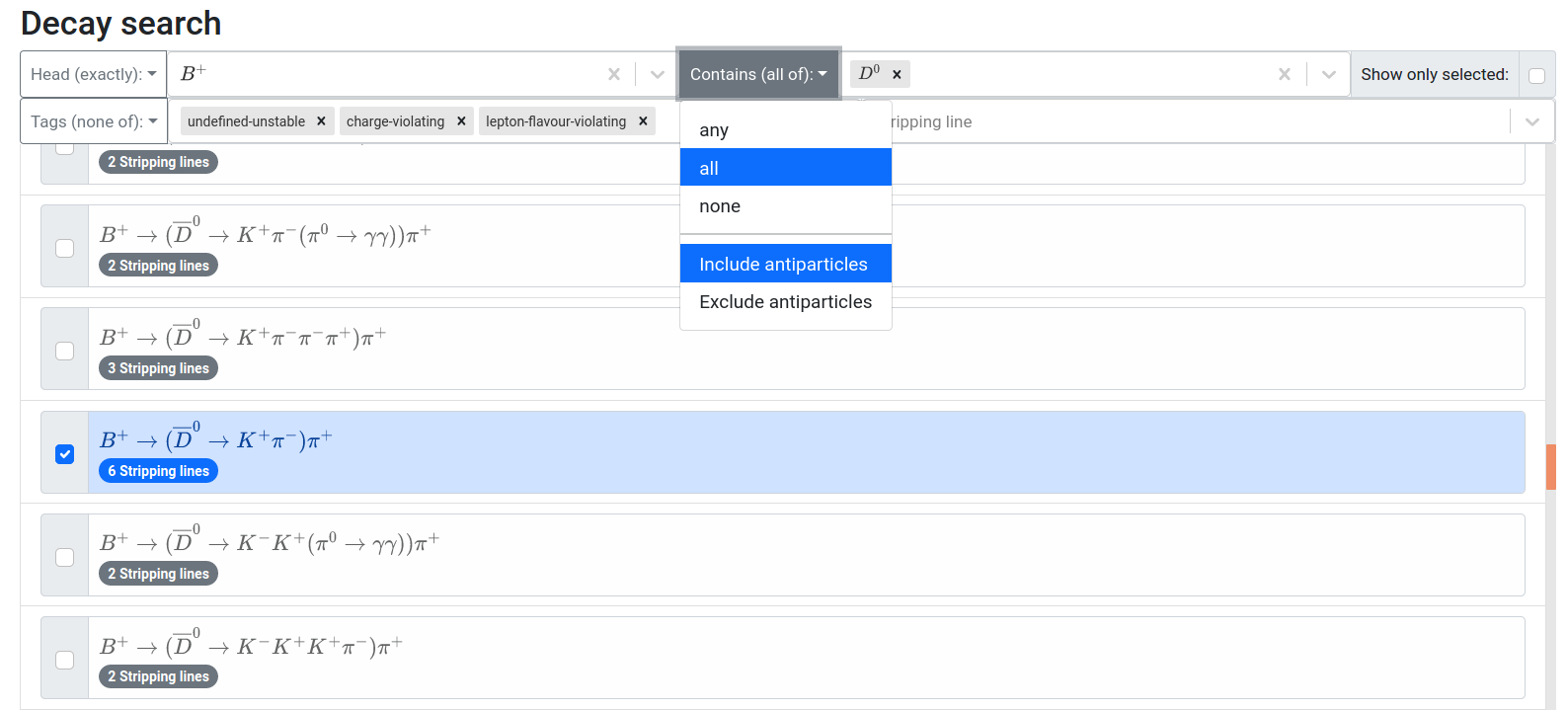
Task: Clear all Contains particle selections
Action: (1284, 74)
